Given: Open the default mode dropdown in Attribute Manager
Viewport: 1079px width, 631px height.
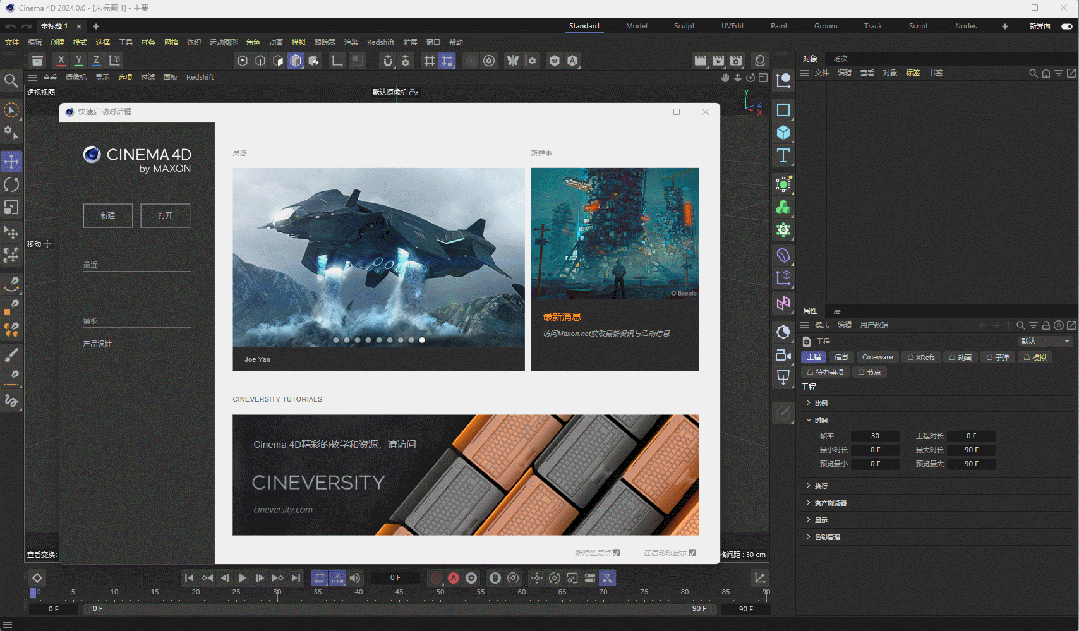Looking at the screenshot, I should coord(1045,341).
